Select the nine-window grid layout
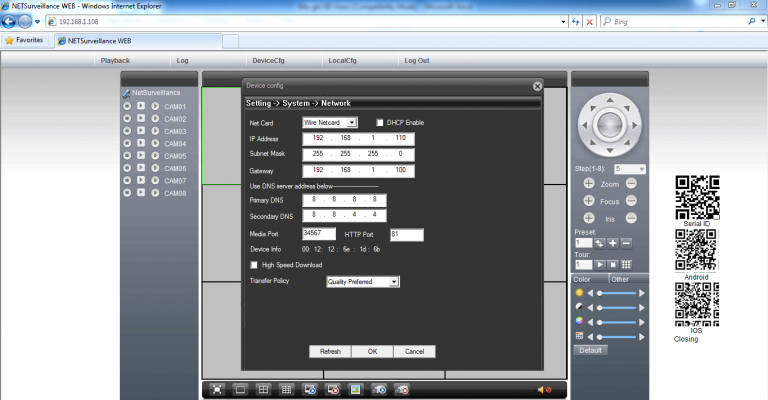This screenshot has width=768, height=400. click(x=287, y=388)
